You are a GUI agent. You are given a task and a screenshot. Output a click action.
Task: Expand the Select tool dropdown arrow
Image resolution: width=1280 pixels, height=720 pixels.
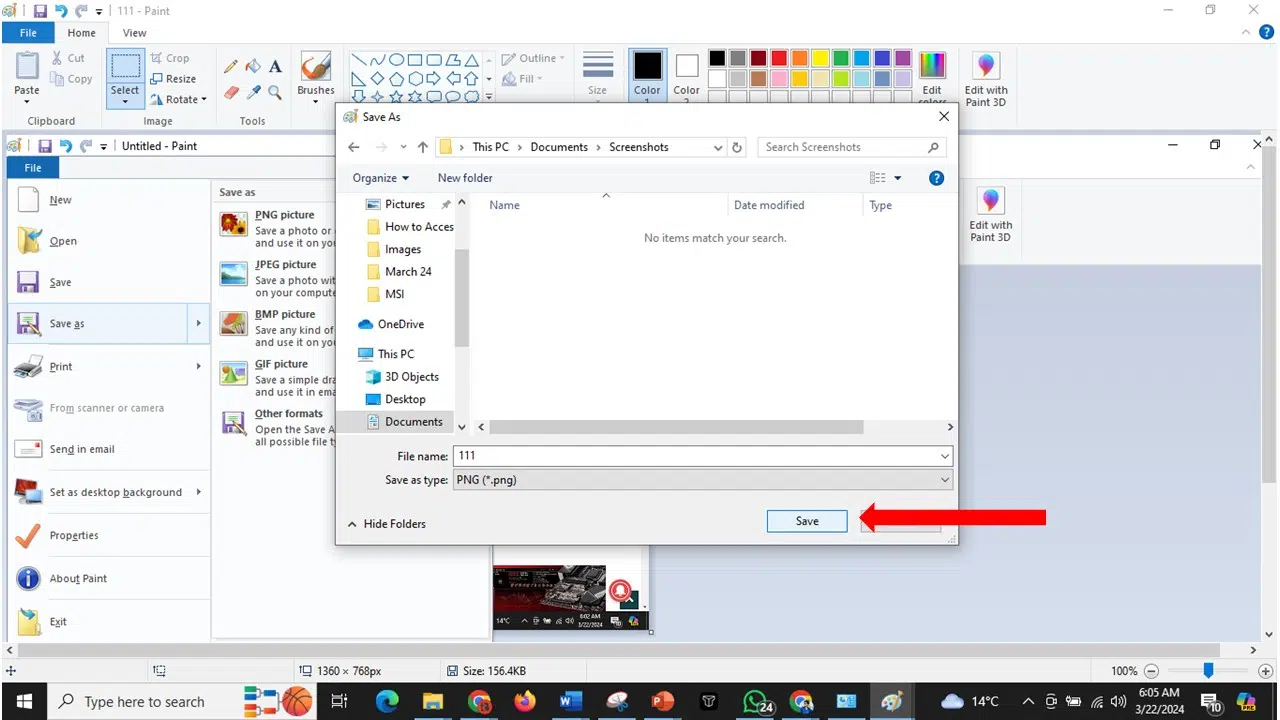pyautogui.click(x=125, y=102)
